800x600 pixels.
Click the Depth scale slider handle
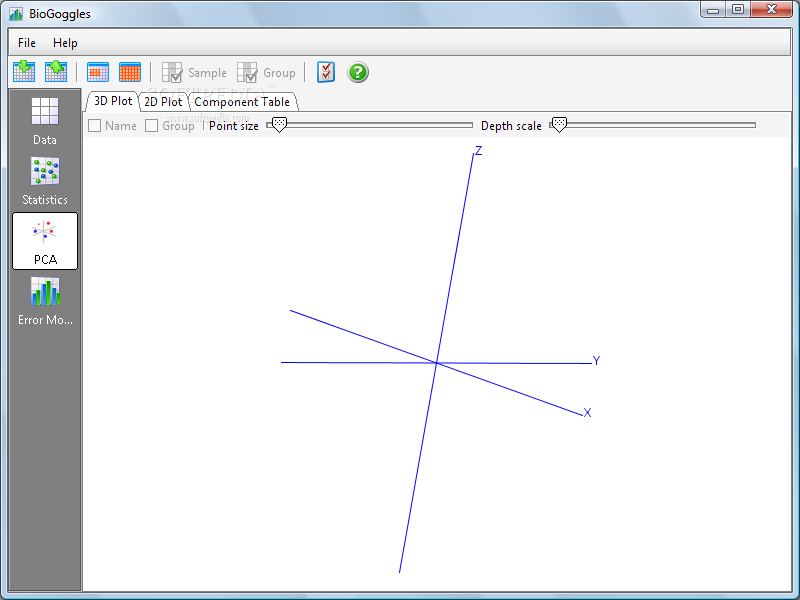coord(559,124)
